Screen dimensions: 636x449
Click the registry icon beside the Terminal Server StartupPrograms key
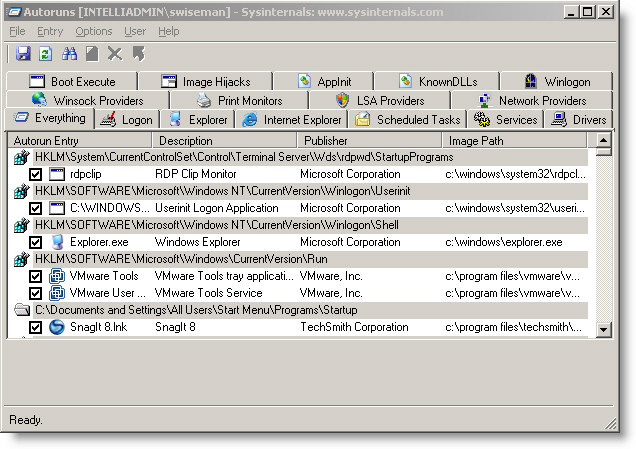tap(22, 157)
